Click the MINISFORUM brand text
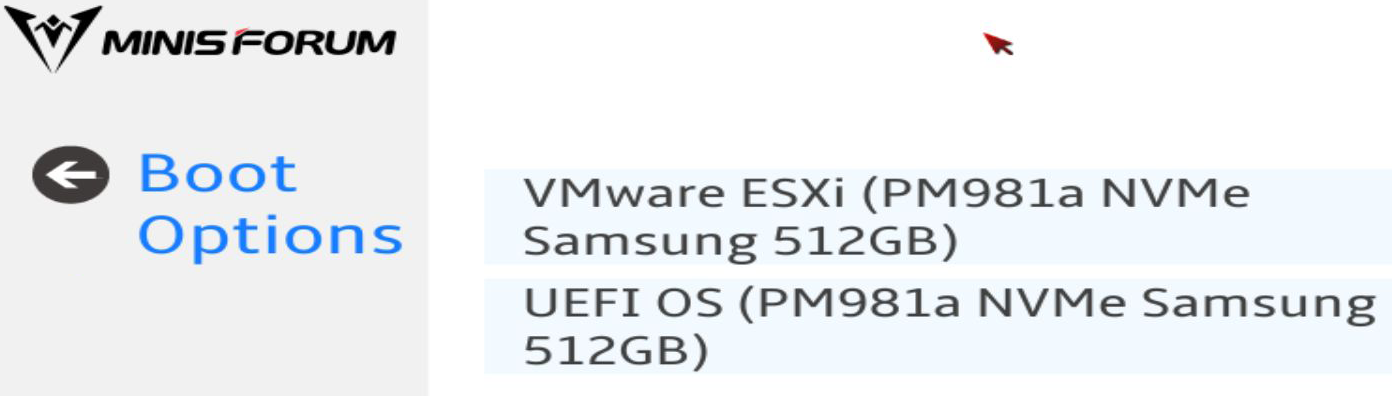 (x=250, y=43)
